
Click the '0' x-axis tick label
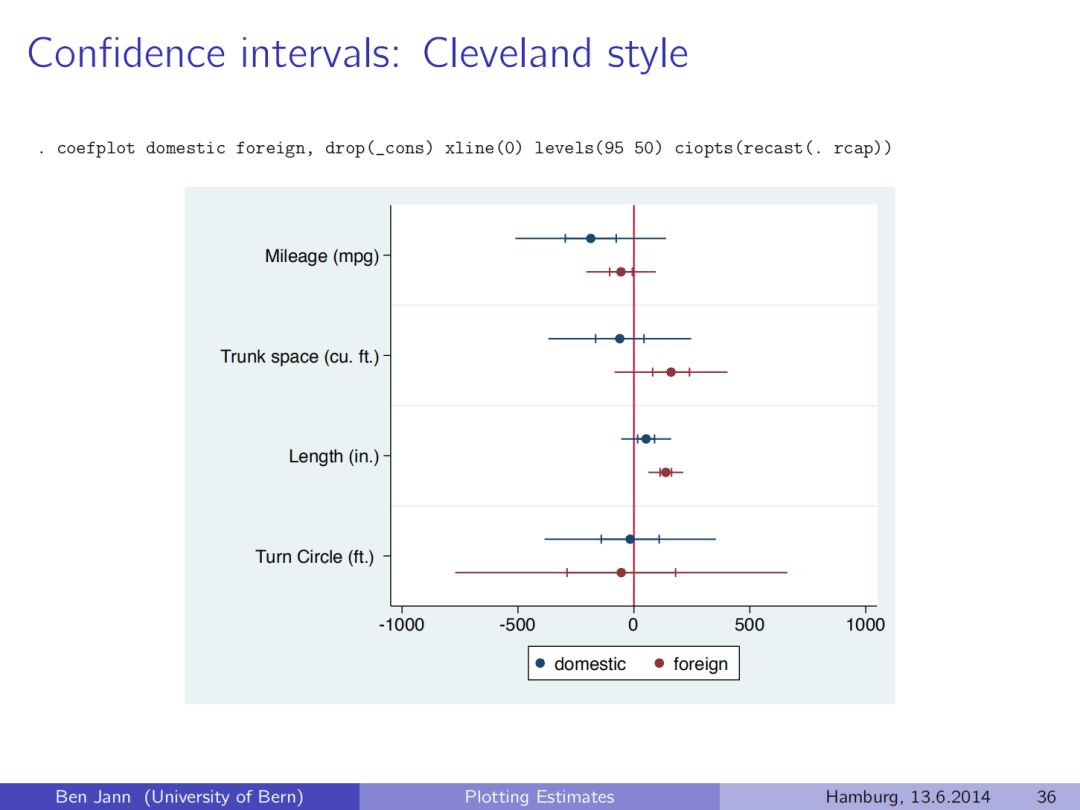633,625
